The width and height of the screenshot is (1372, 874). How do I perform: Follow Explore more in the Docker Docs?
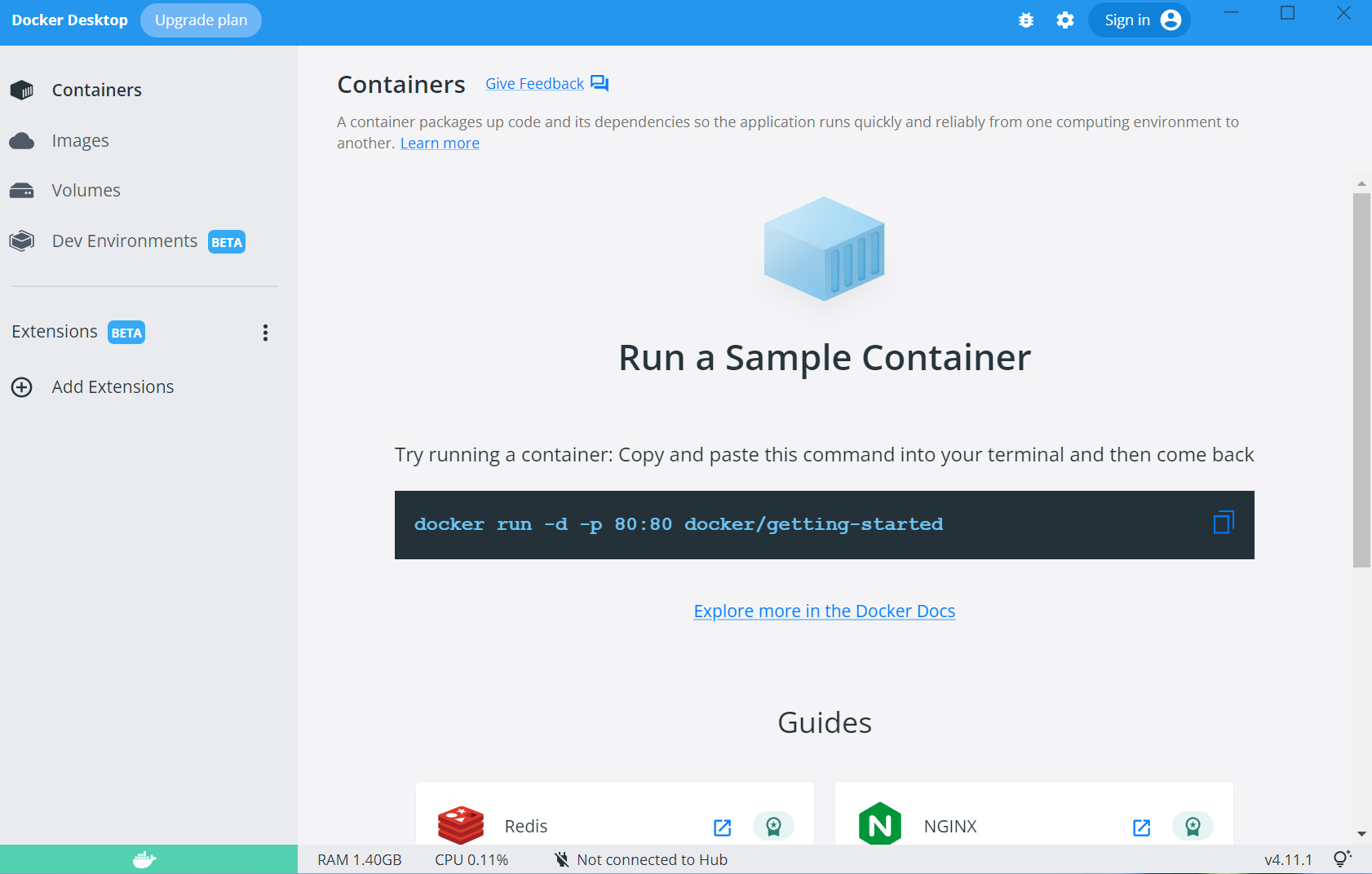(824, 611)
